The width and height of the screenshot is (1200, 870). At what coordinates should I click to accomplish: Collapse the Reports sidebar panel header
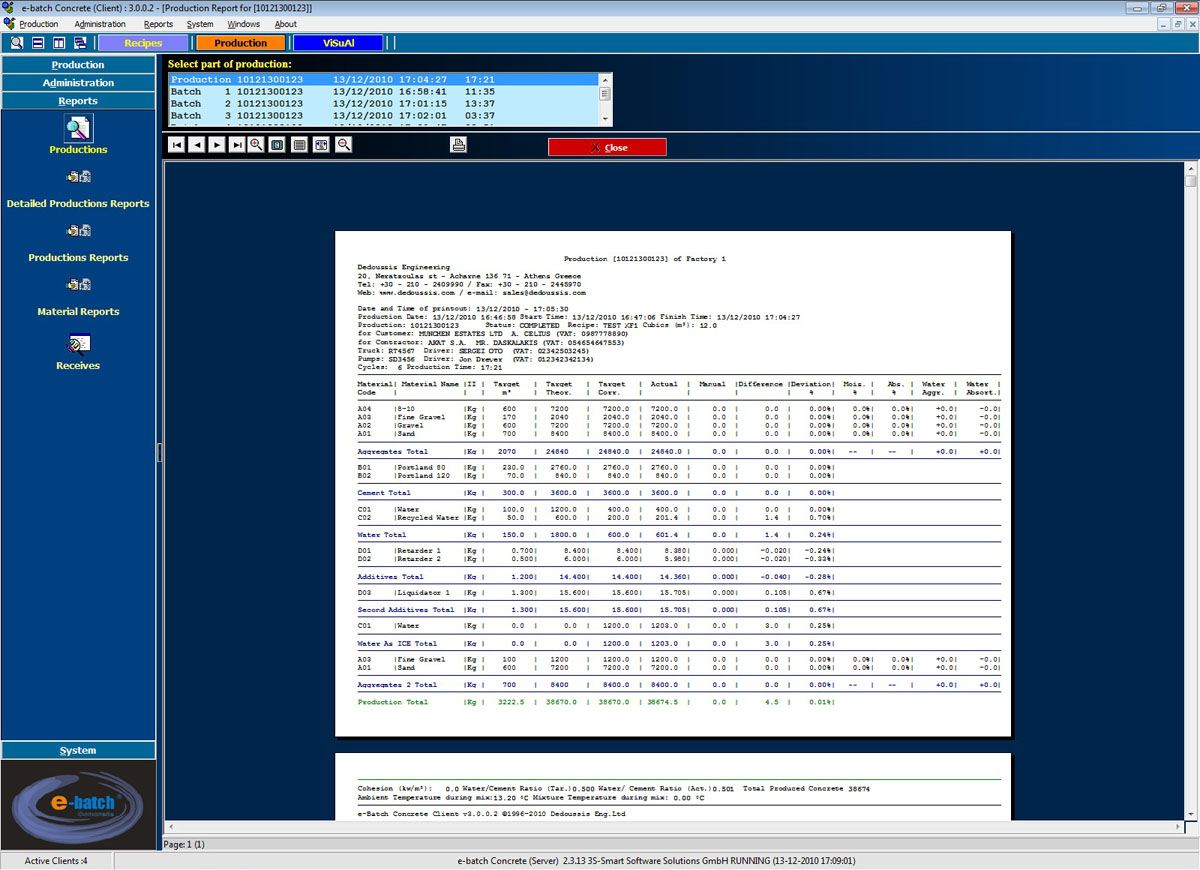78,101
